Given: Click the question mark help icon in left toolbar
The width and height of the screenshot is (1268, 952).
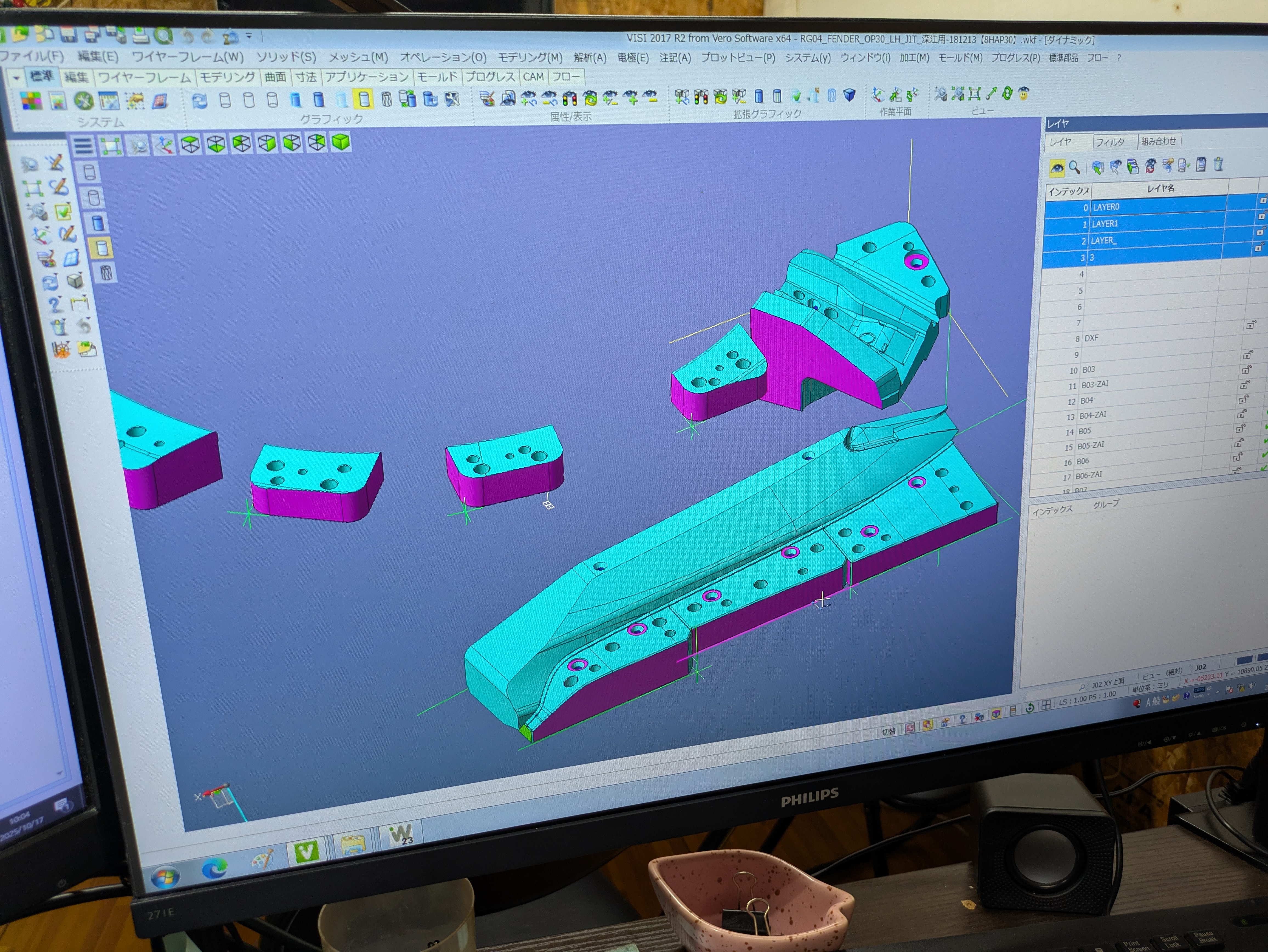Looking at the screenshot, I should [x=55, y=304].
